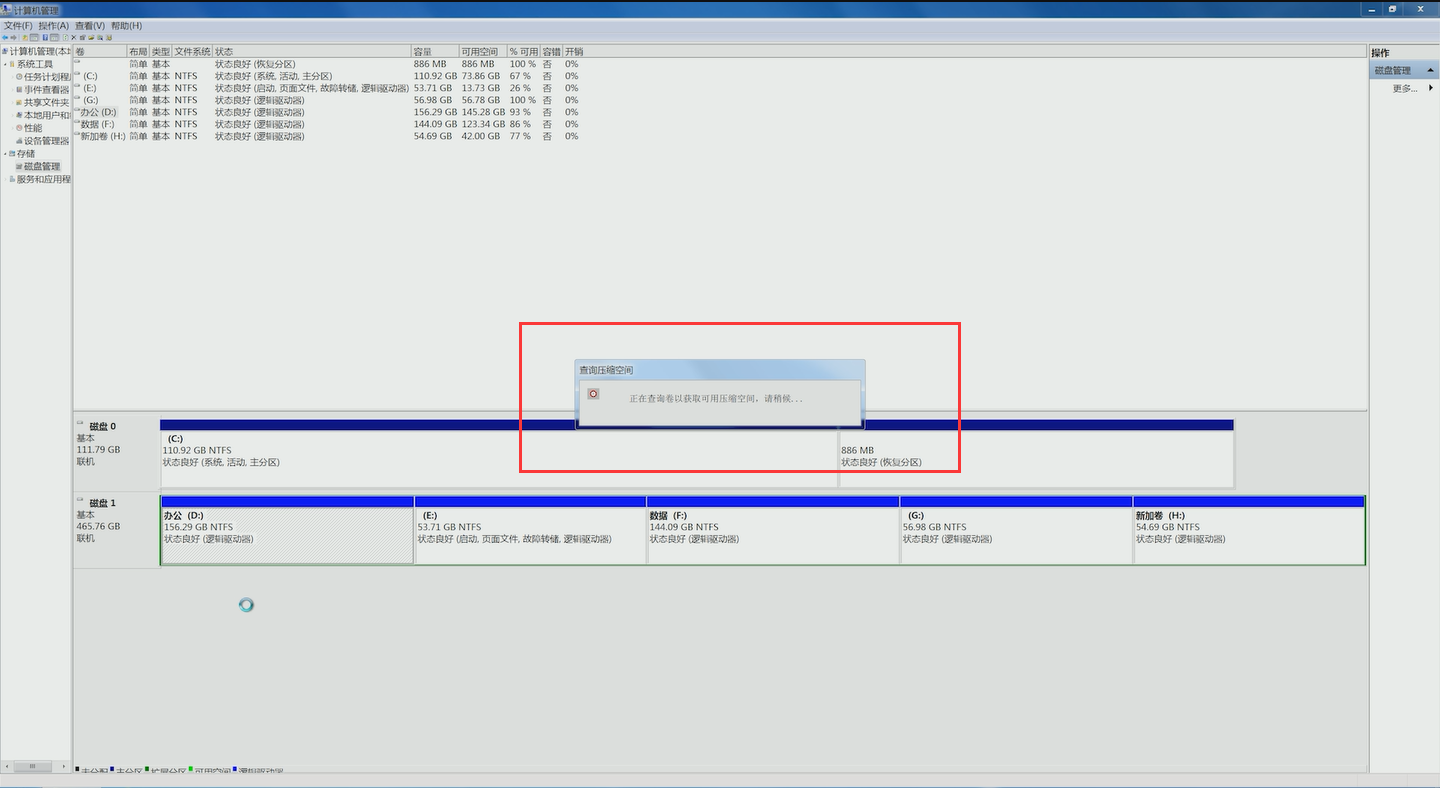This screenshot has width=1440, height=788.
Task: Expand the 共享文件夹 node arrow
Action: tap(11, 103)
